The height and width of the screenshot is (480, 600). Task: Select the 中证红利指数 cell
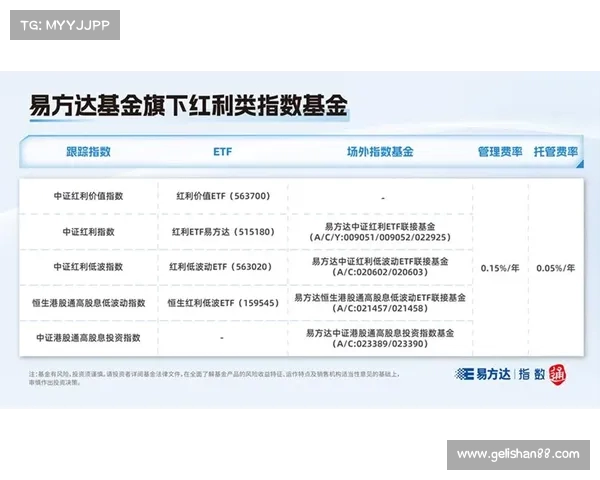(88, 232)
